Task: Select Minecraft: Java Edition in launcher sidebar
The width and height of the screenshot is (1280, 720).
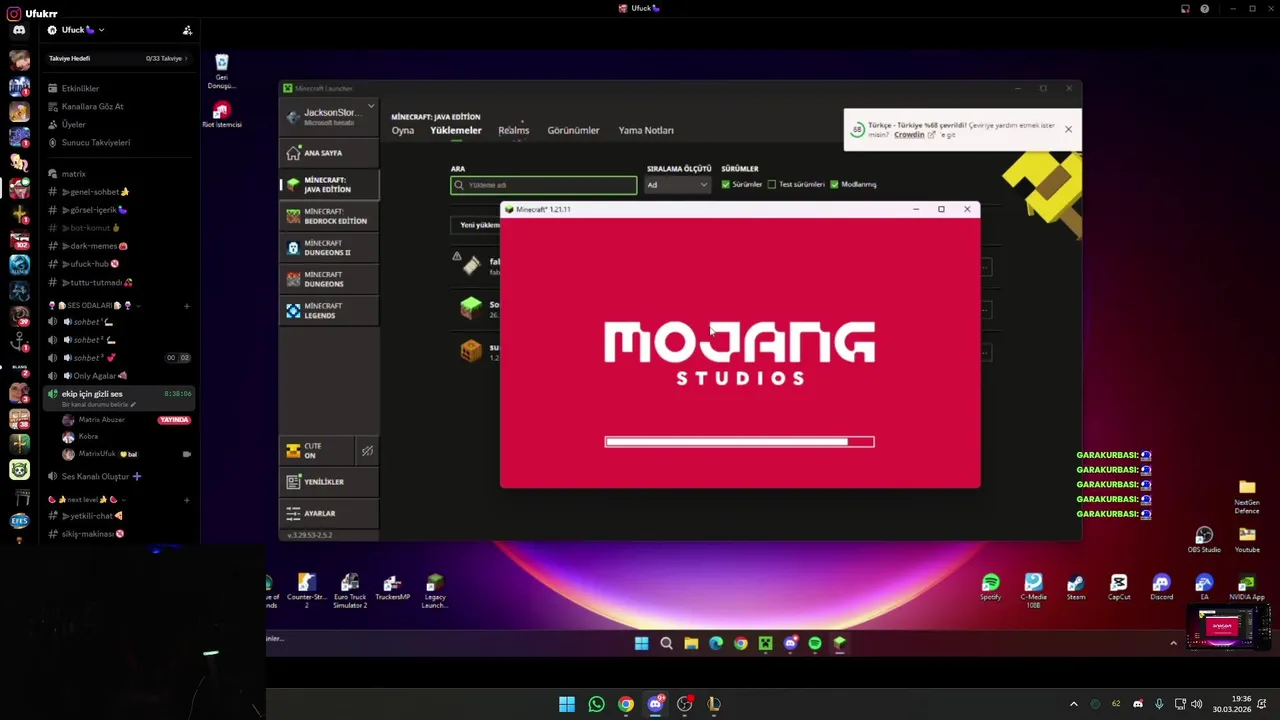Action: 330,185
